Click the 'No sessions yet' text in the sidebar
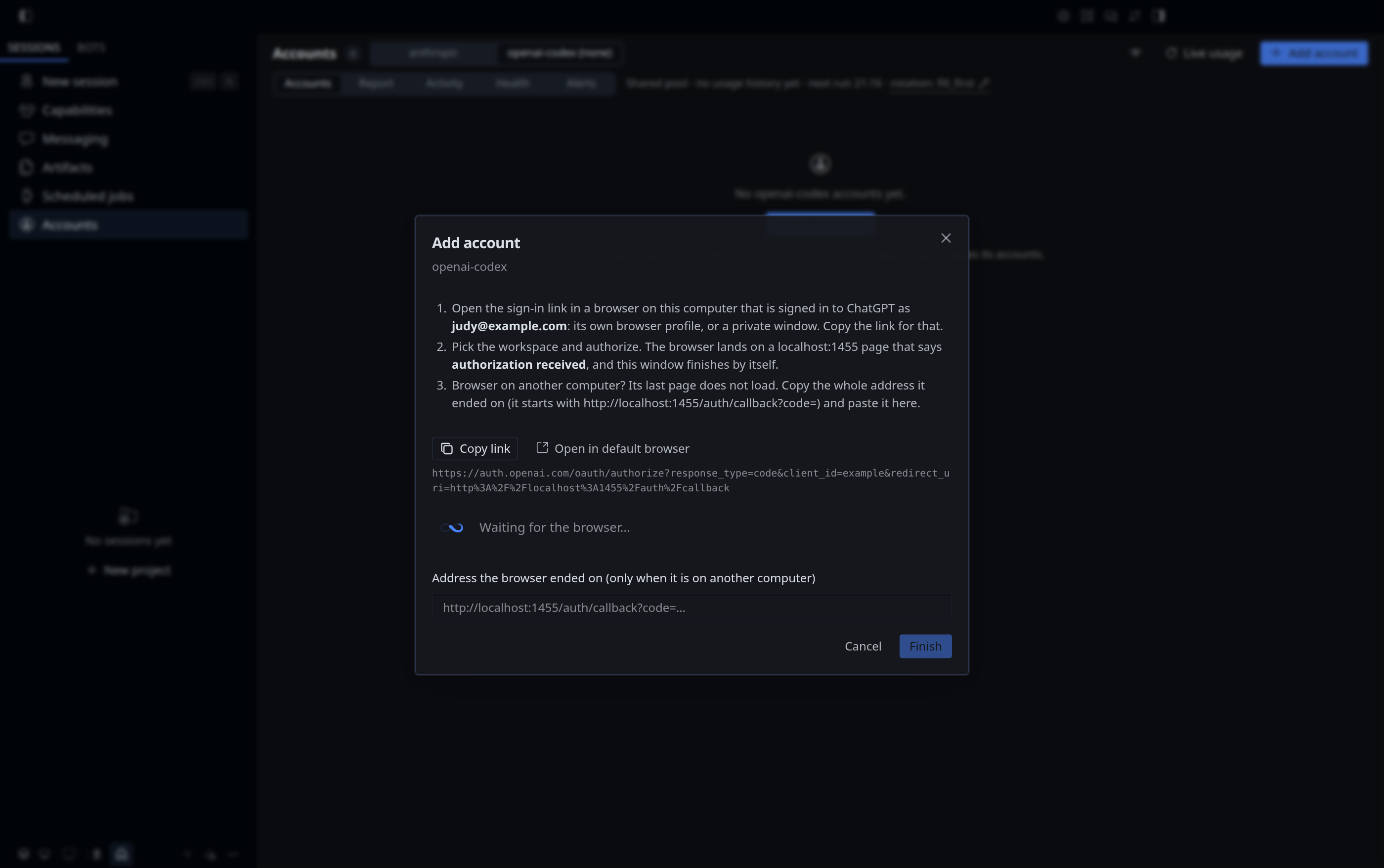 coord(128,541)
